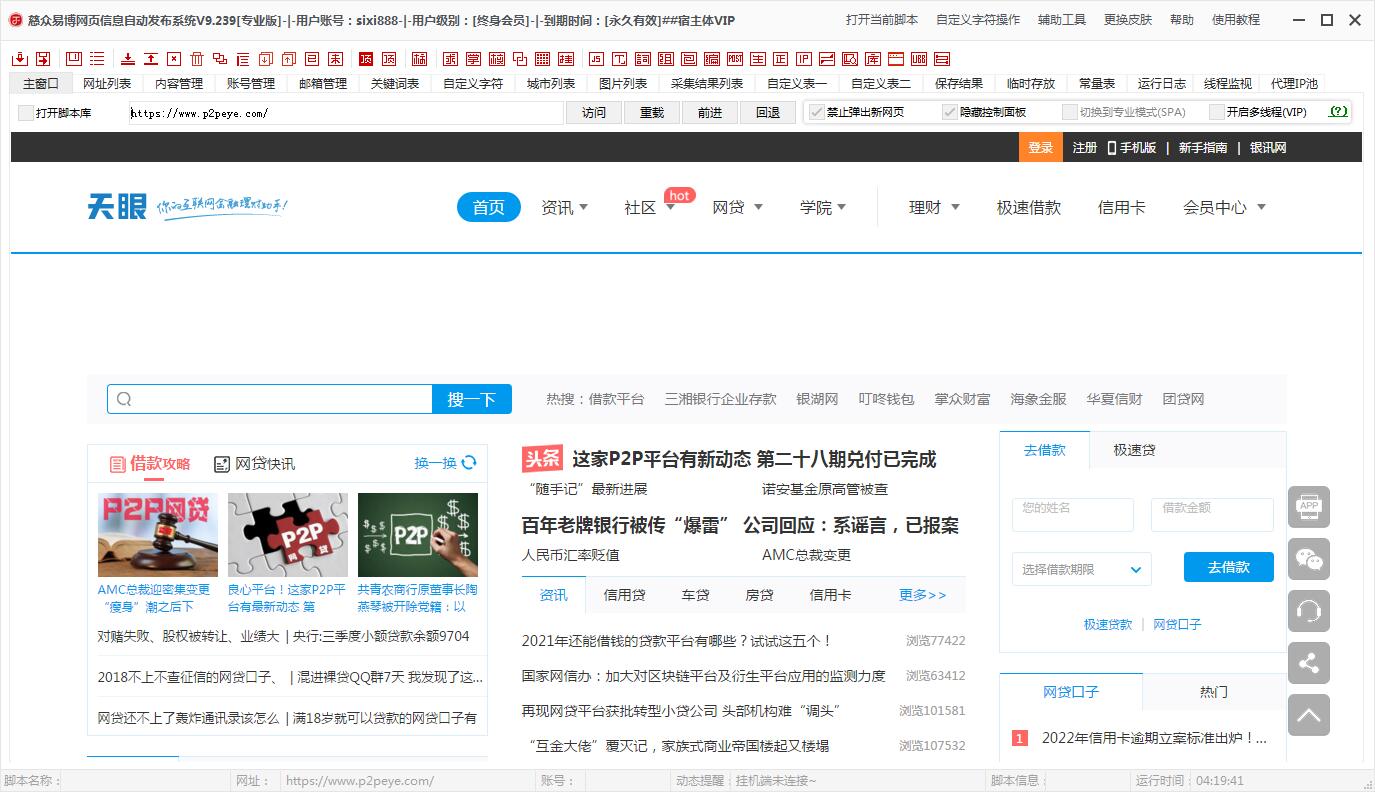Viewport: 1375px width, 792px height.
Task: Click the 天眼 site logo
Action: (x=117, y=207)
